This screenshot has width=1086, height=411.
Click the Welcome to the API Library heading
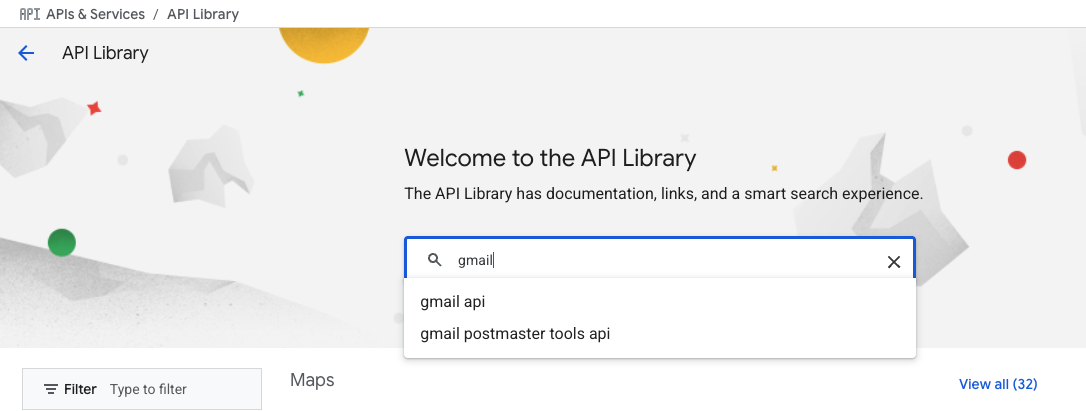coord(550,158)
